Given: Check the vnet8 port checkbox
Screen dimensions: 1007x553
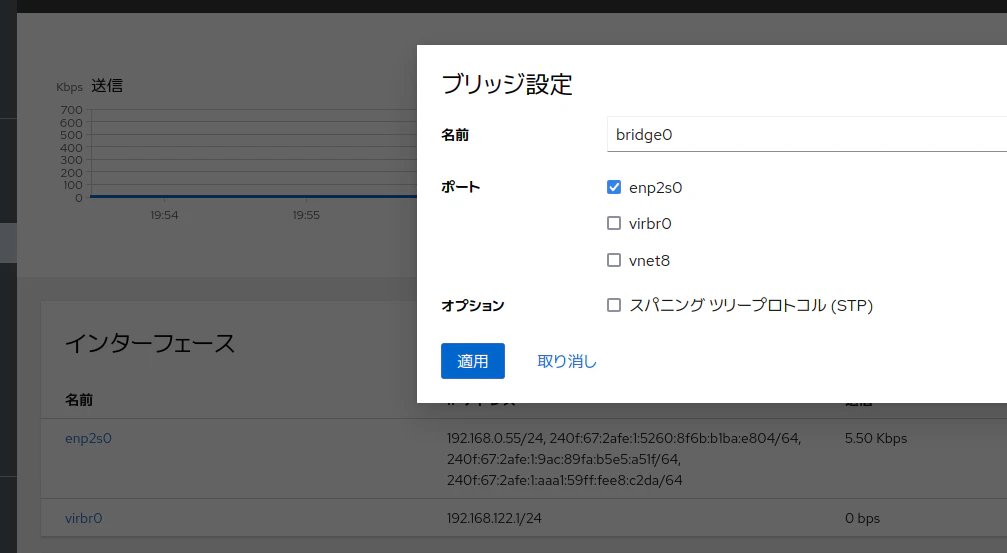Looking at the screenshot, I should point(614,260).
